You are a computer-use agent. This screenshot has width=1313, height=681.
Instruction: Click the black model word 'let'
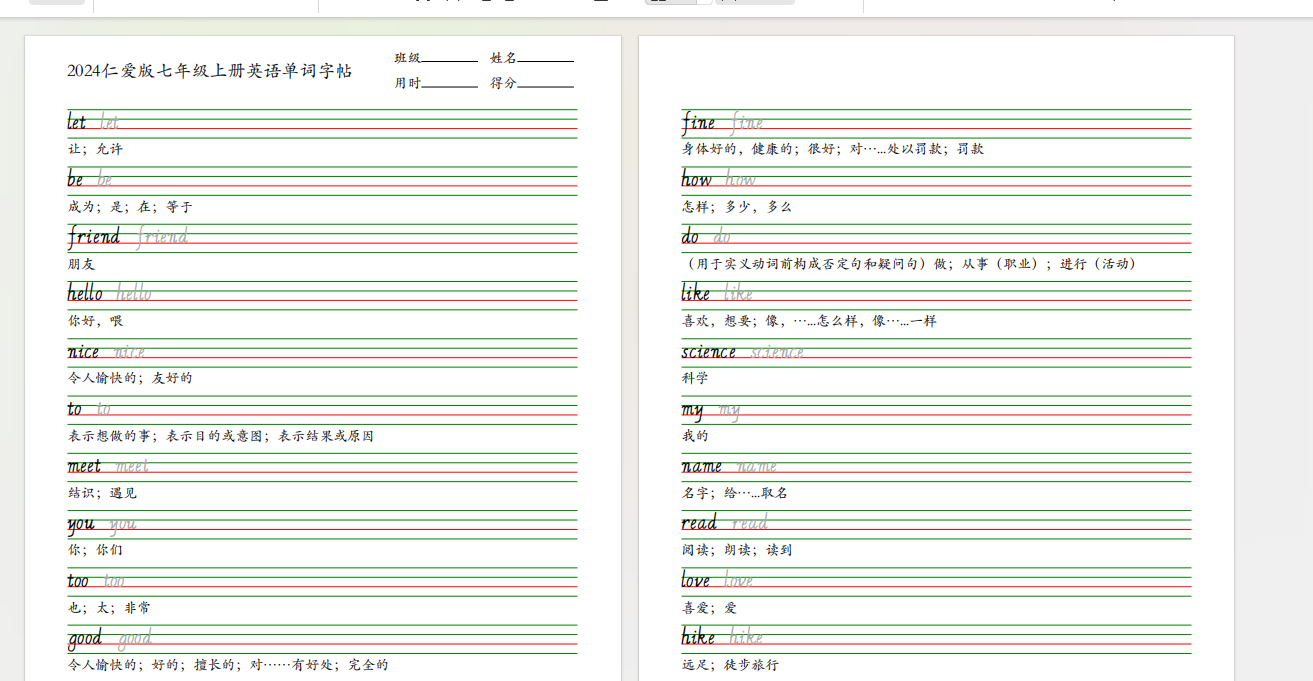[77, 122]
